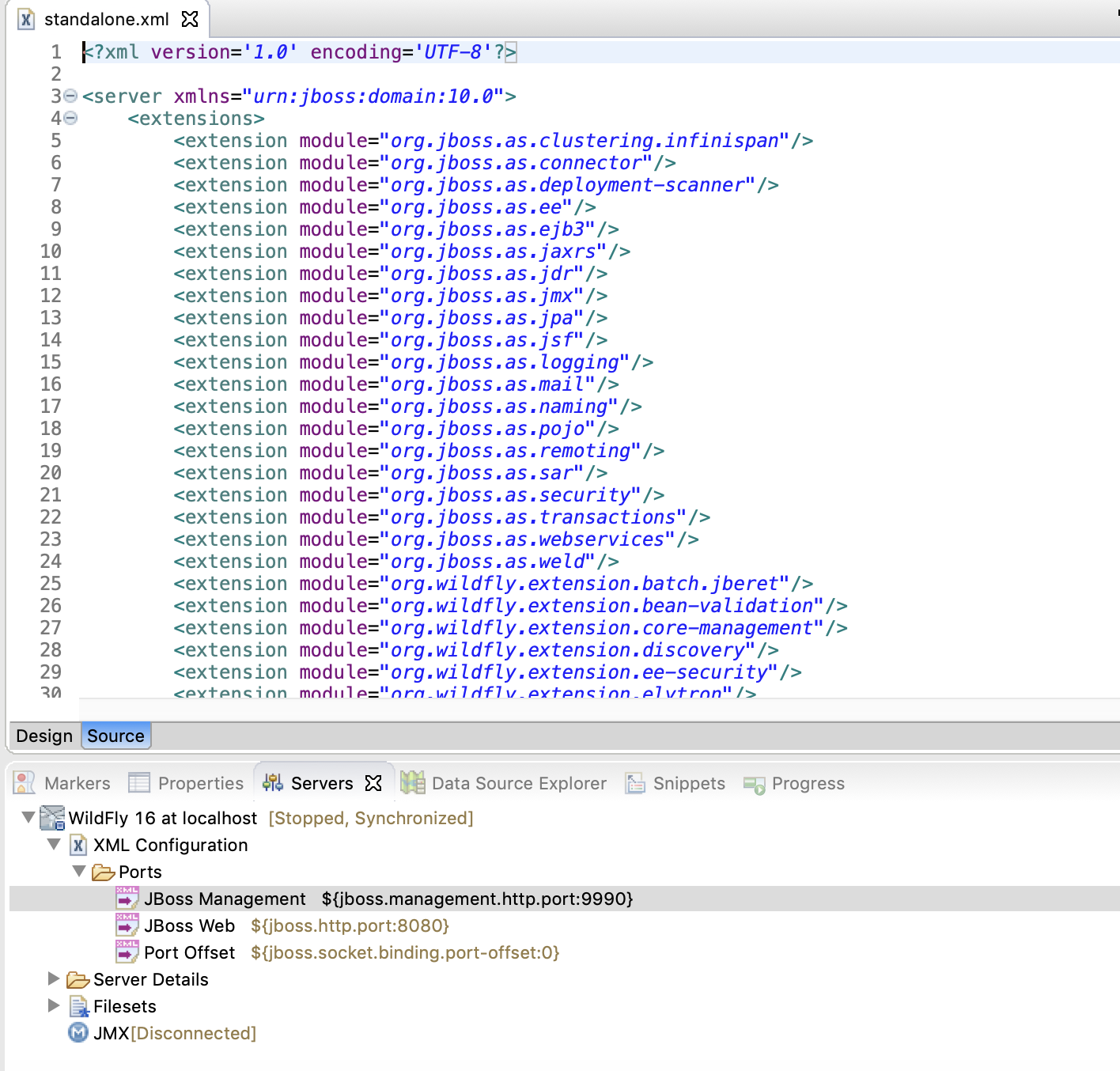Open the Data Source Explorer tab
1120x1071 pixels.
click(x=518, y=783)
